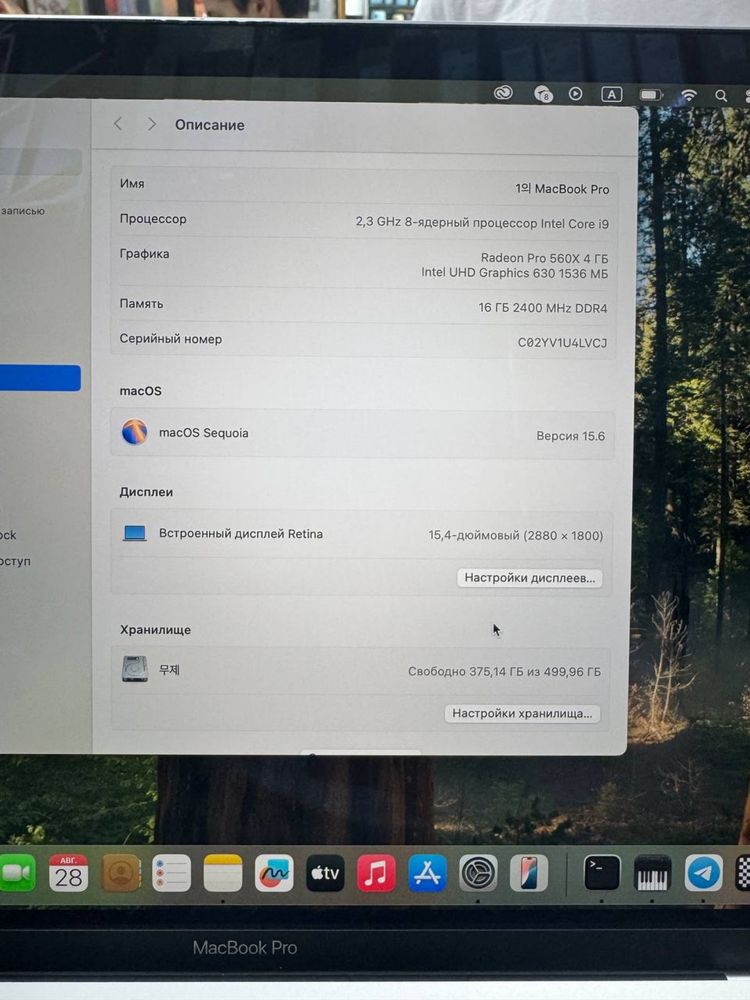Select the highlighted blue sidebar item
This screenshot has height=1000, width=750.
tap(40, 378)
